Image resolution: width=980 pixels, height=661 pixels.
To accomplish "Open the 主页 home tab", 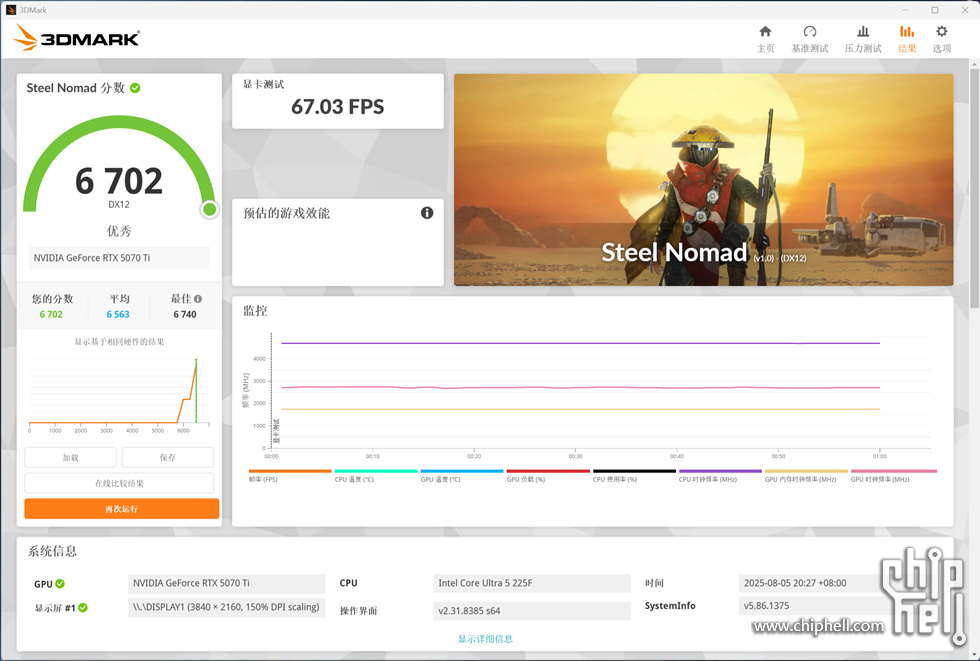I will click(x=765, y=39).
